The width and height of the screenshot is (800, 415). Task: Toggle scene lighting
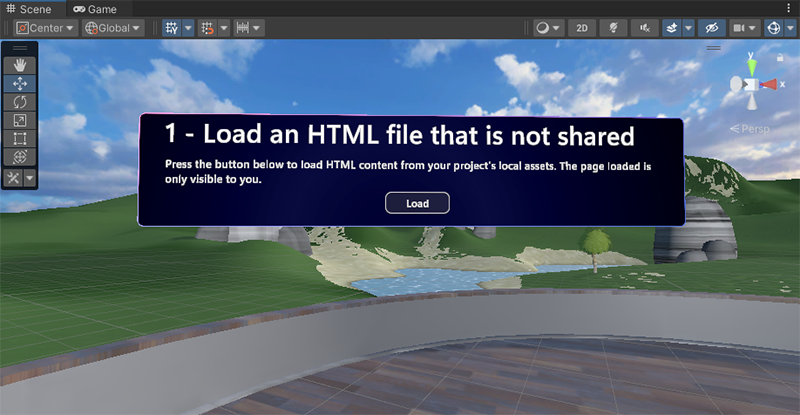(613, 28)
